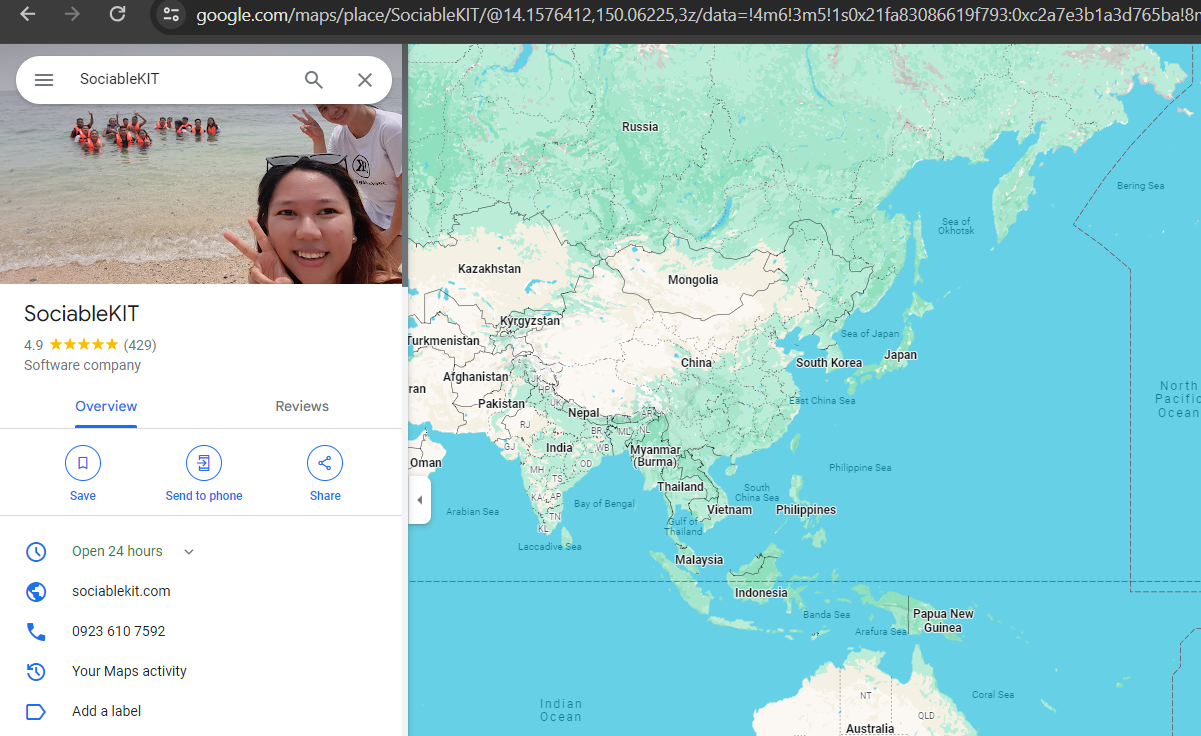Click the India label on map

click(559, 448)
